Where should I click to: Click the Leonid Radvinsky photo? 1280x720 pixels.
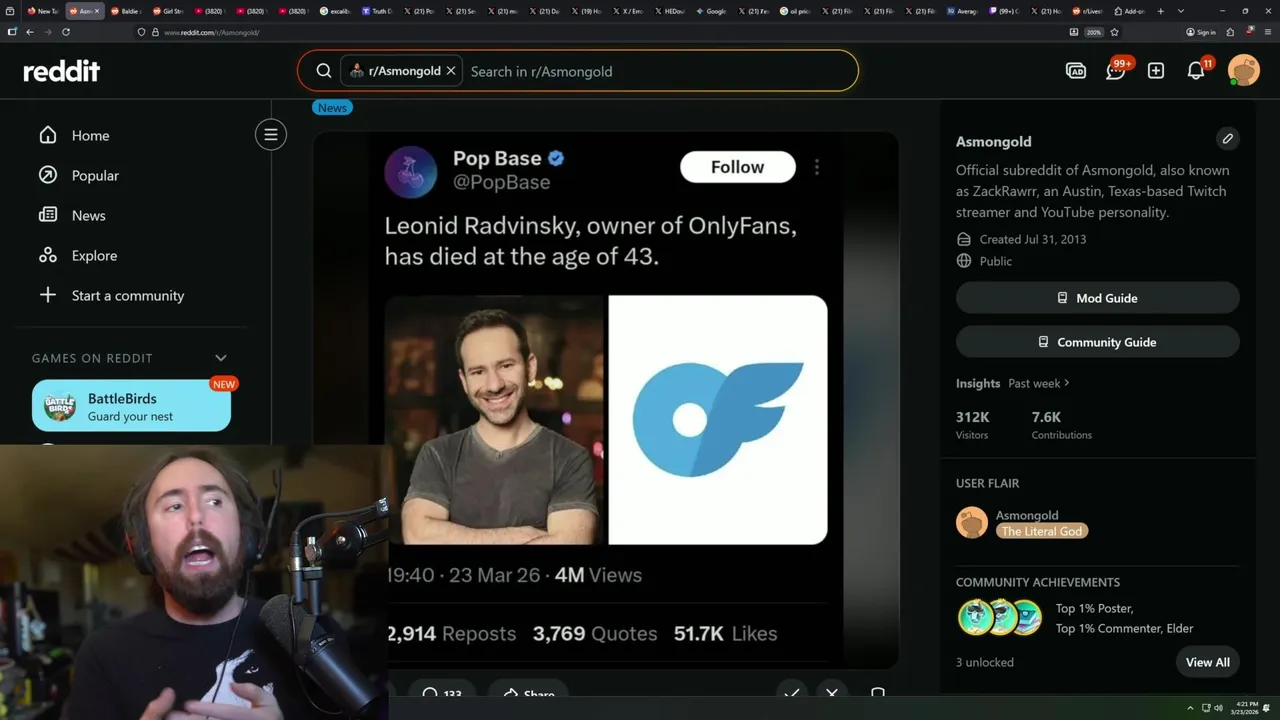click(495, 420)
